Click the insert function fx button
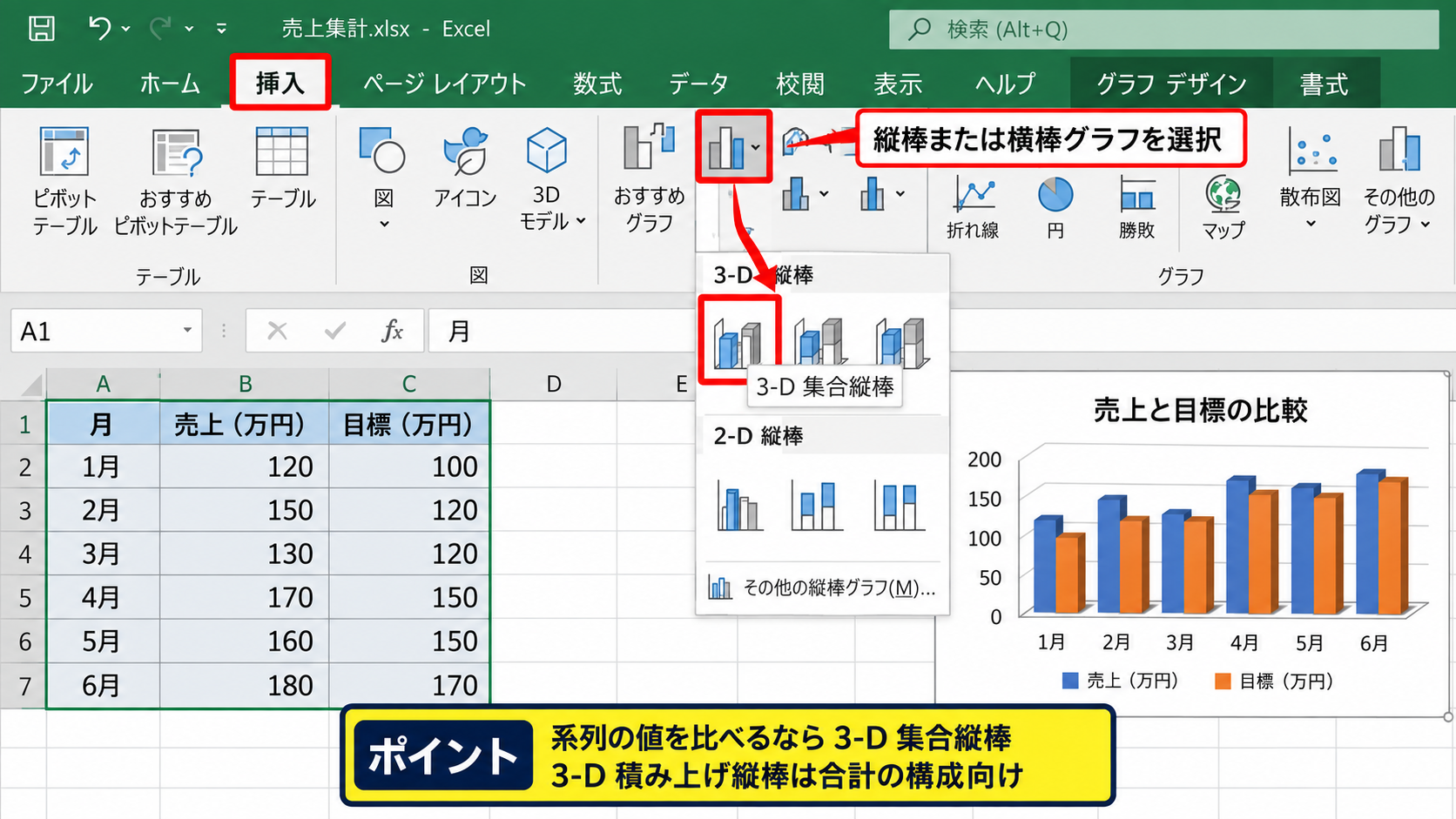Viewport: 1456px width, 819px height. click(x=392, y=331)
